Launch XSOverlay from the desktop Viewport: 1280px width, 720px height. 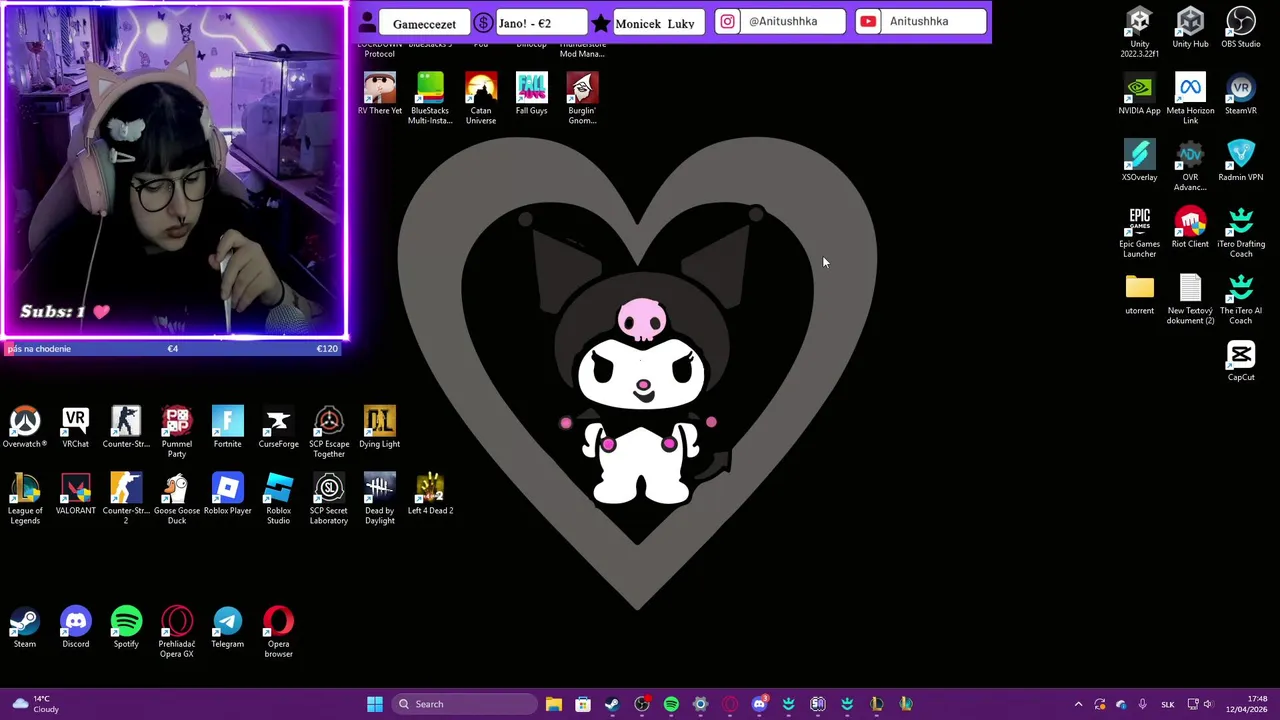point(1139,161)
